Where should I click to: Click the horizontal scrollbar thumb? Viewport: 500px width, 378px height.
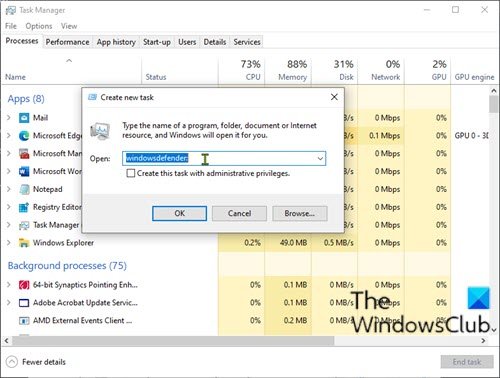tap(173, 341)
